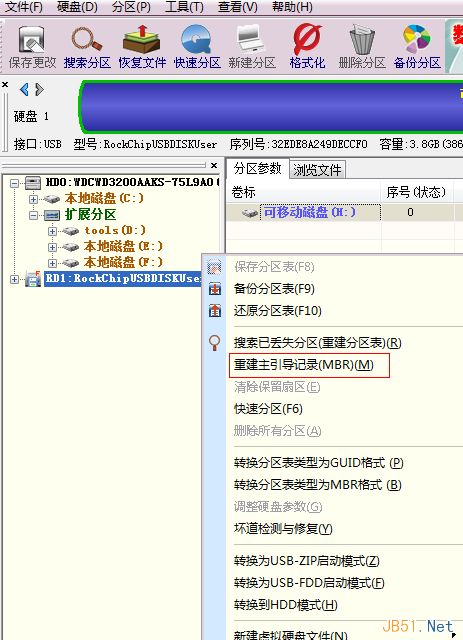Open the 分区(P) menu

point(131,7)
